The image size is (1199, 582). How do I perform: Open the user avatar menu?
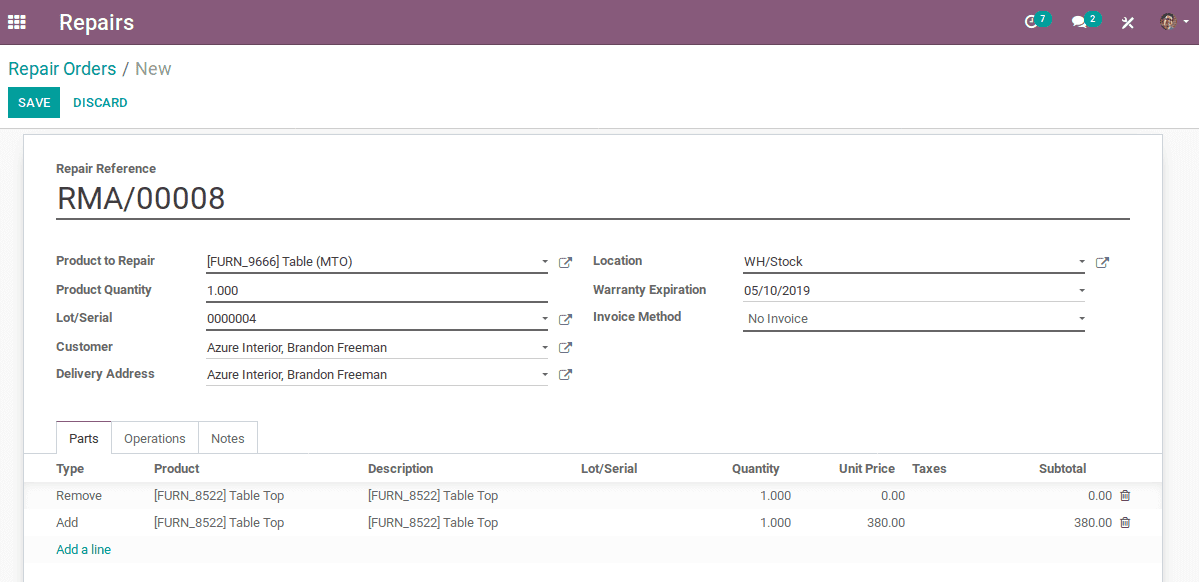click(x=1174, y=22)
